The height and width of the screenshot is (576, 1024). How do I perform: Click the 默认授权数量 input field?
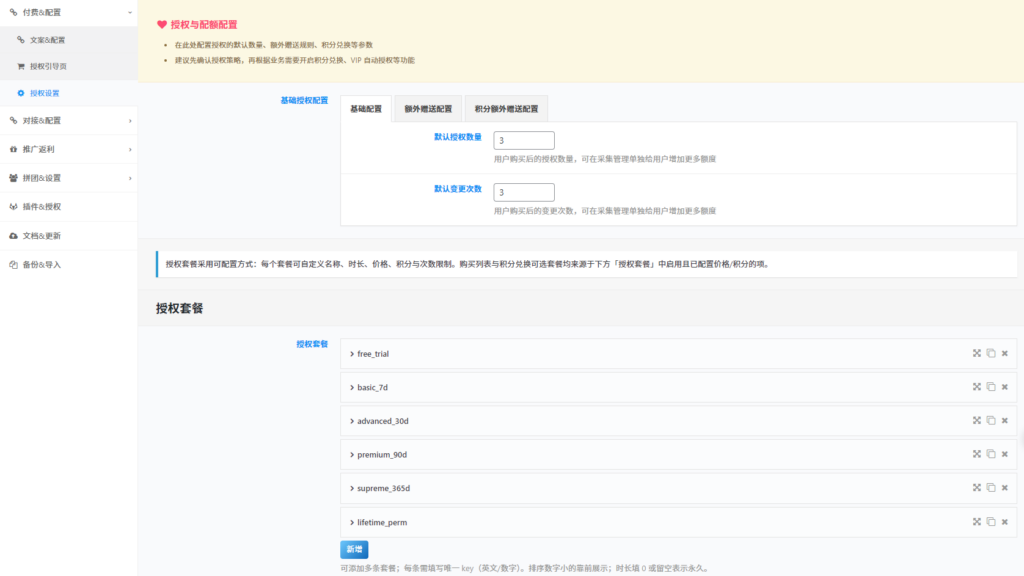click(524, 140)
